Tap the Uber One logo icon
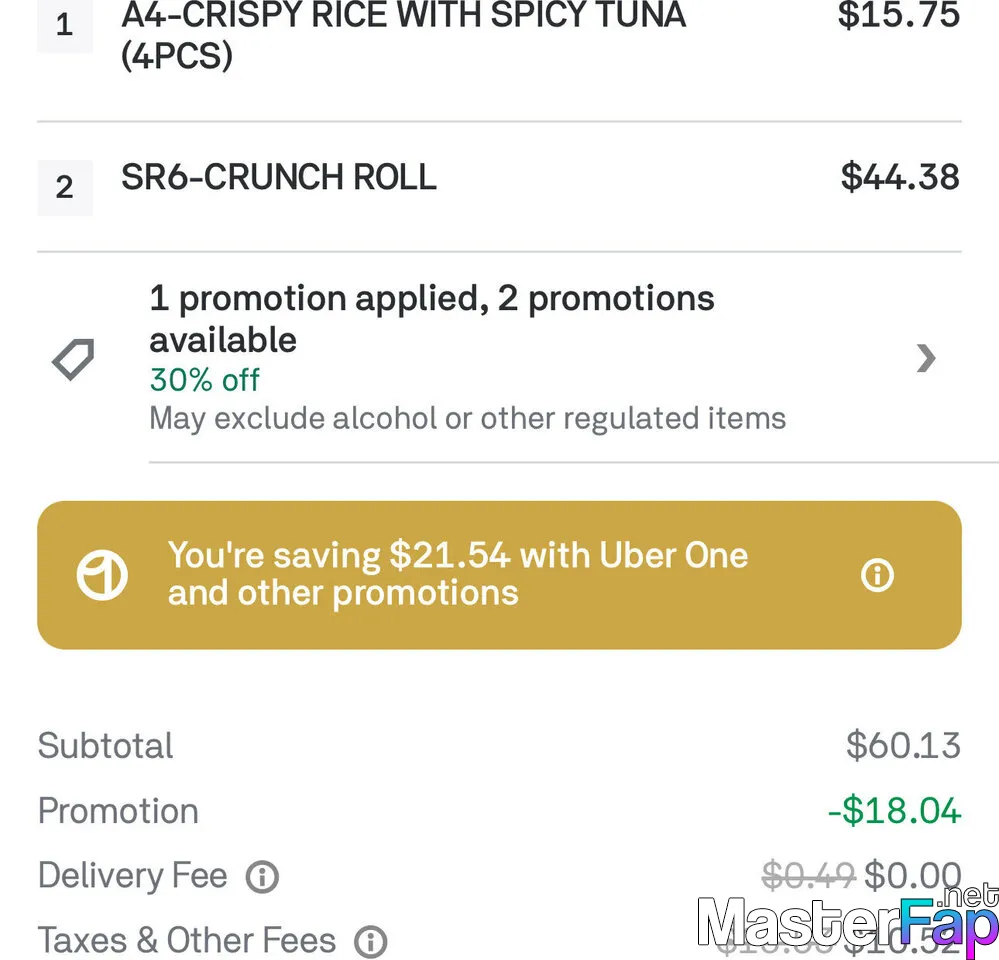 click(102, 575)
